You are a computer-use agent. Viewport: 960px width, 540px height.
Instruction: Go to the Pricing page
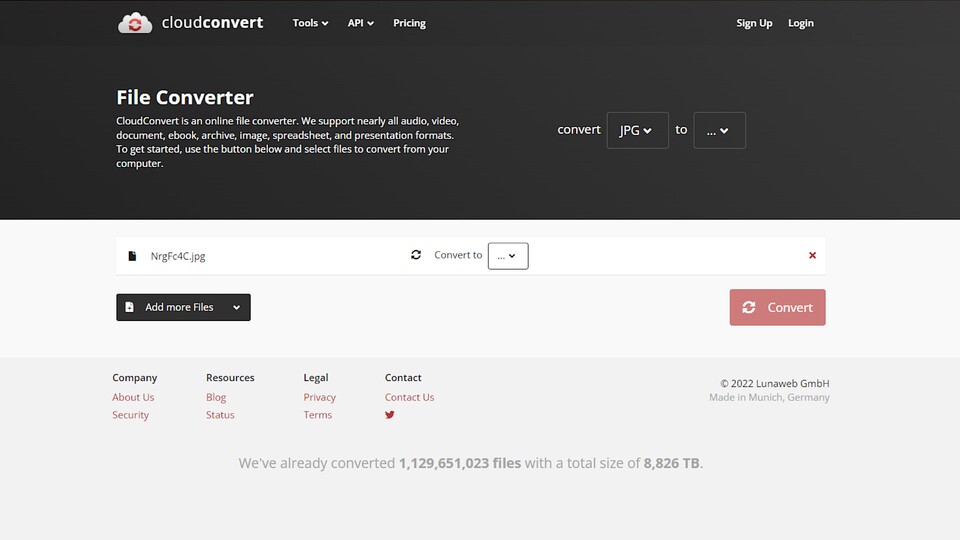(x=409, y=23)
